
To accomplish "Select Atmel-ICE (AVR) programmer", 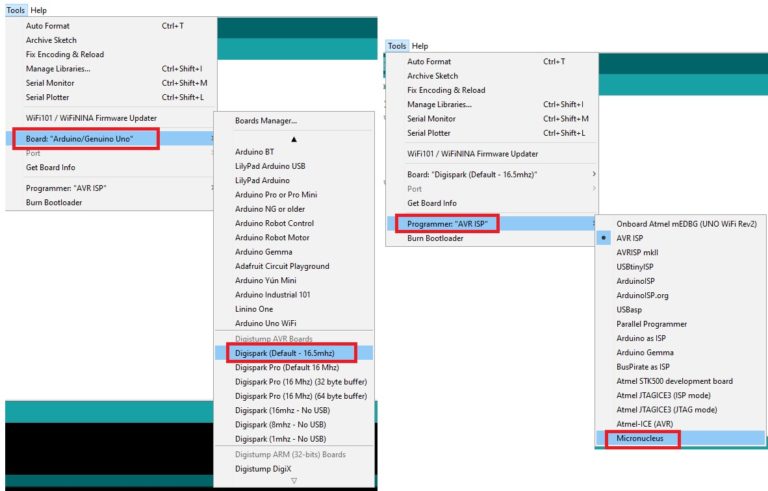I will (680, 424).
